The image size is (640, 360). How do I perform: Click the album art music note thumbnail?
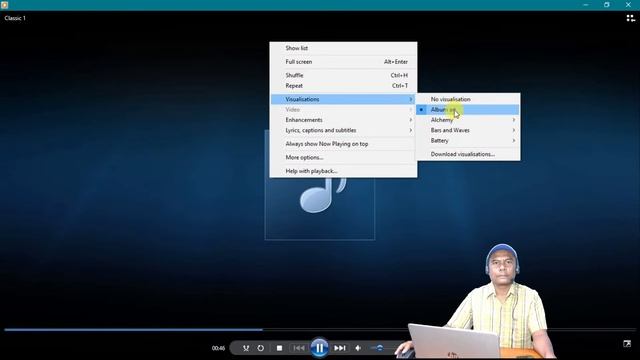tap(320, 208)
